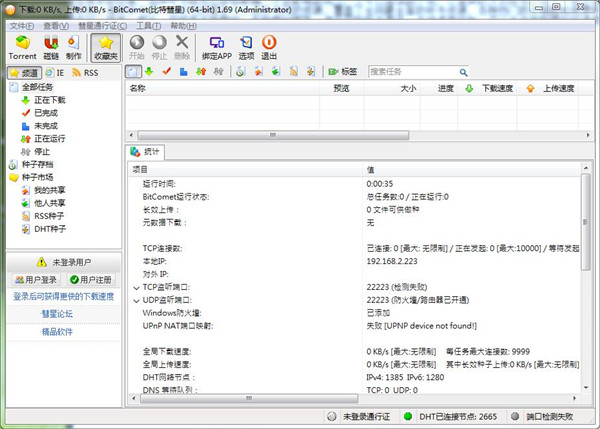Click the task list horizontal scrollbar thumb
This screenshot has width=600, height=429.
pos(273,135)
